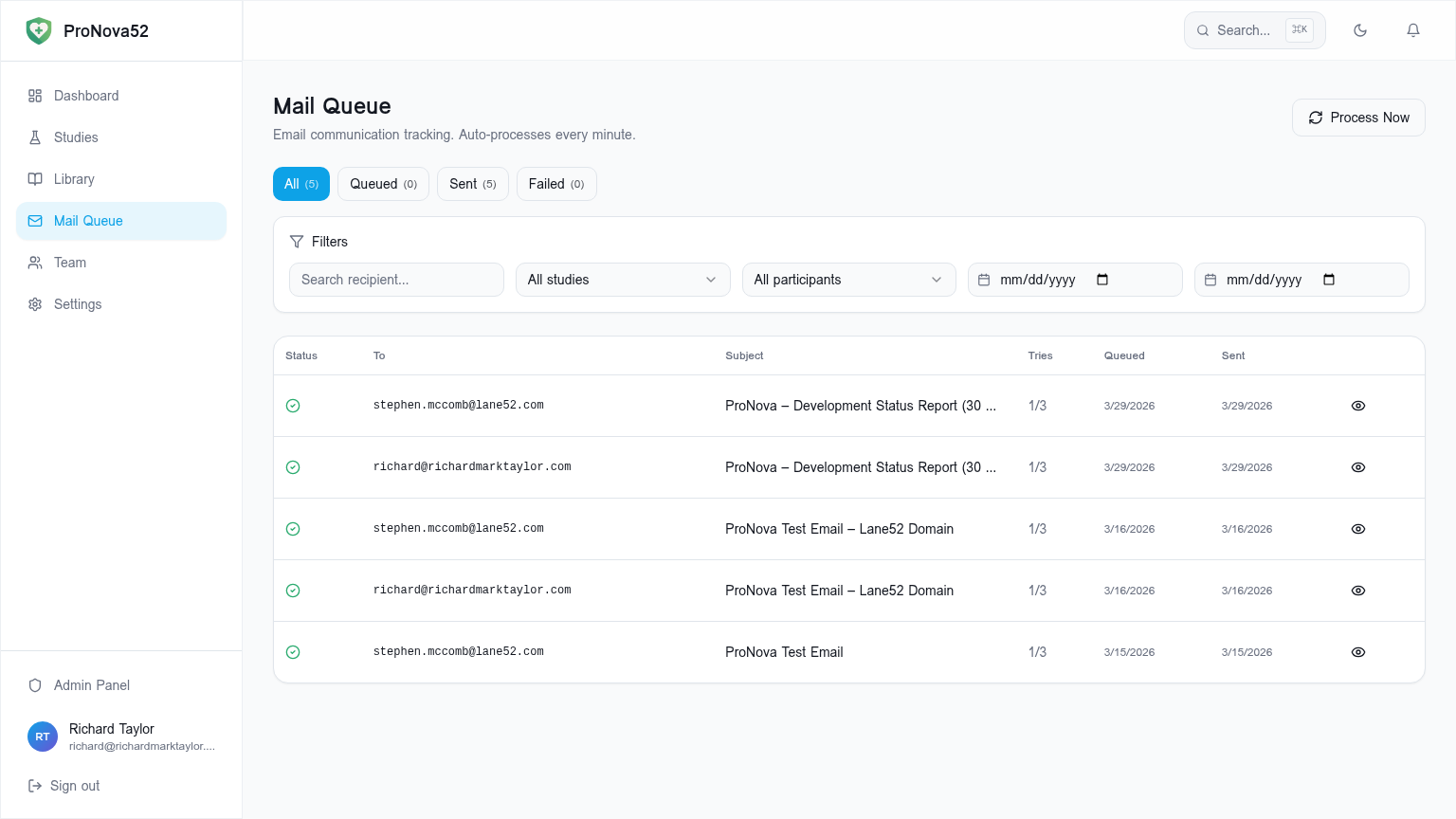
Task: Open second date filter calendar picker
Action: 1329,280
